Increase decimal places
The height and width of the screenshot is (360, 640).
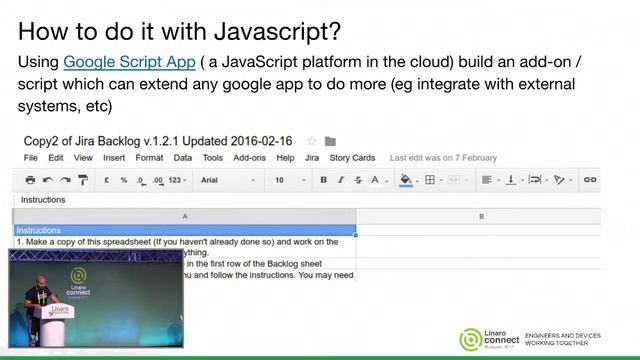click(x=158, y=181)
